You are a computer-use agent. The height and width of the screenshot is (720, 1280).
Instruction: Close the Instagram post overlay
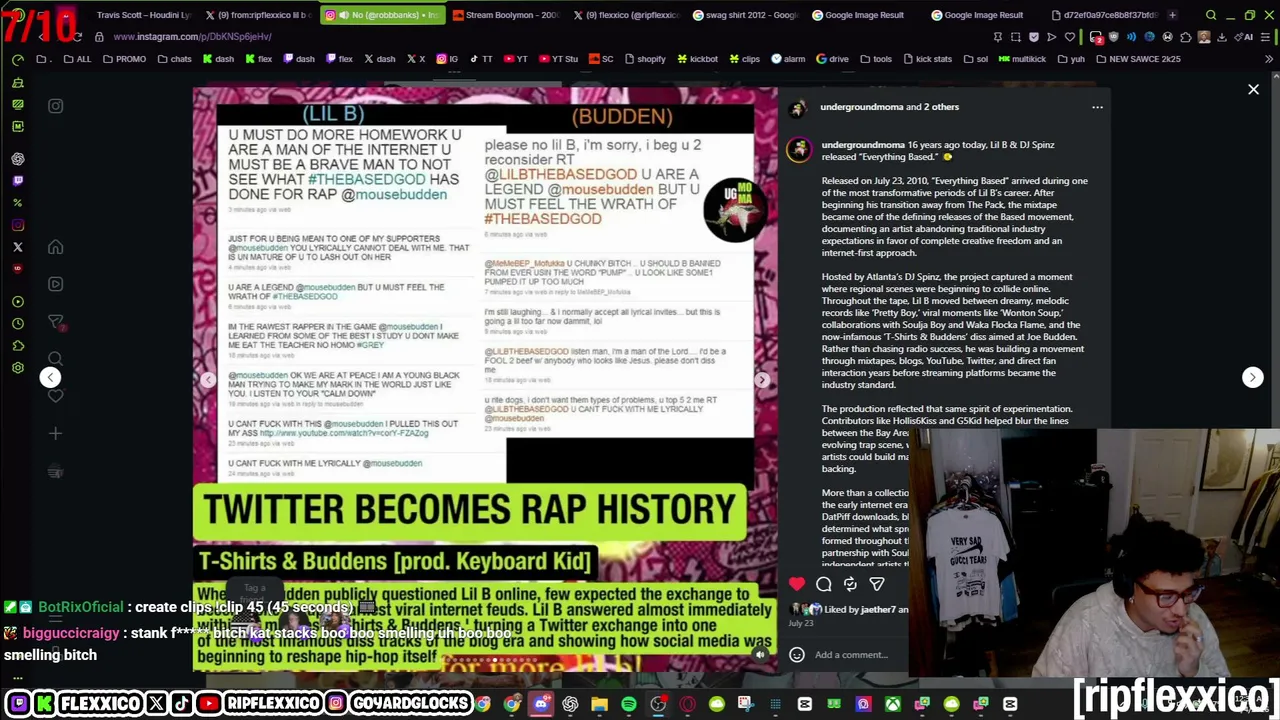coord(1253,90)
